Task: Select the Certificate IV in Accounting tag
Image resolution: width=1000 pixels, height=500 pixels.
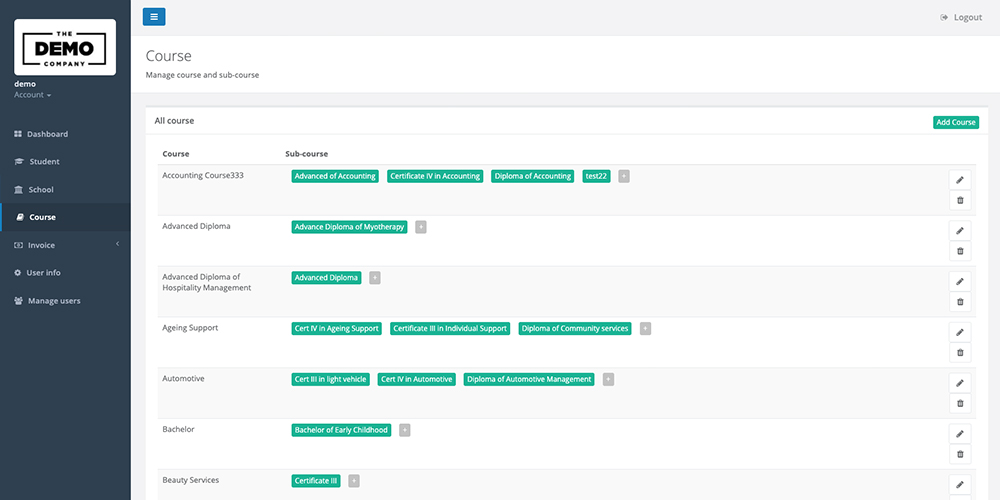Action: [x=435, y=176]
